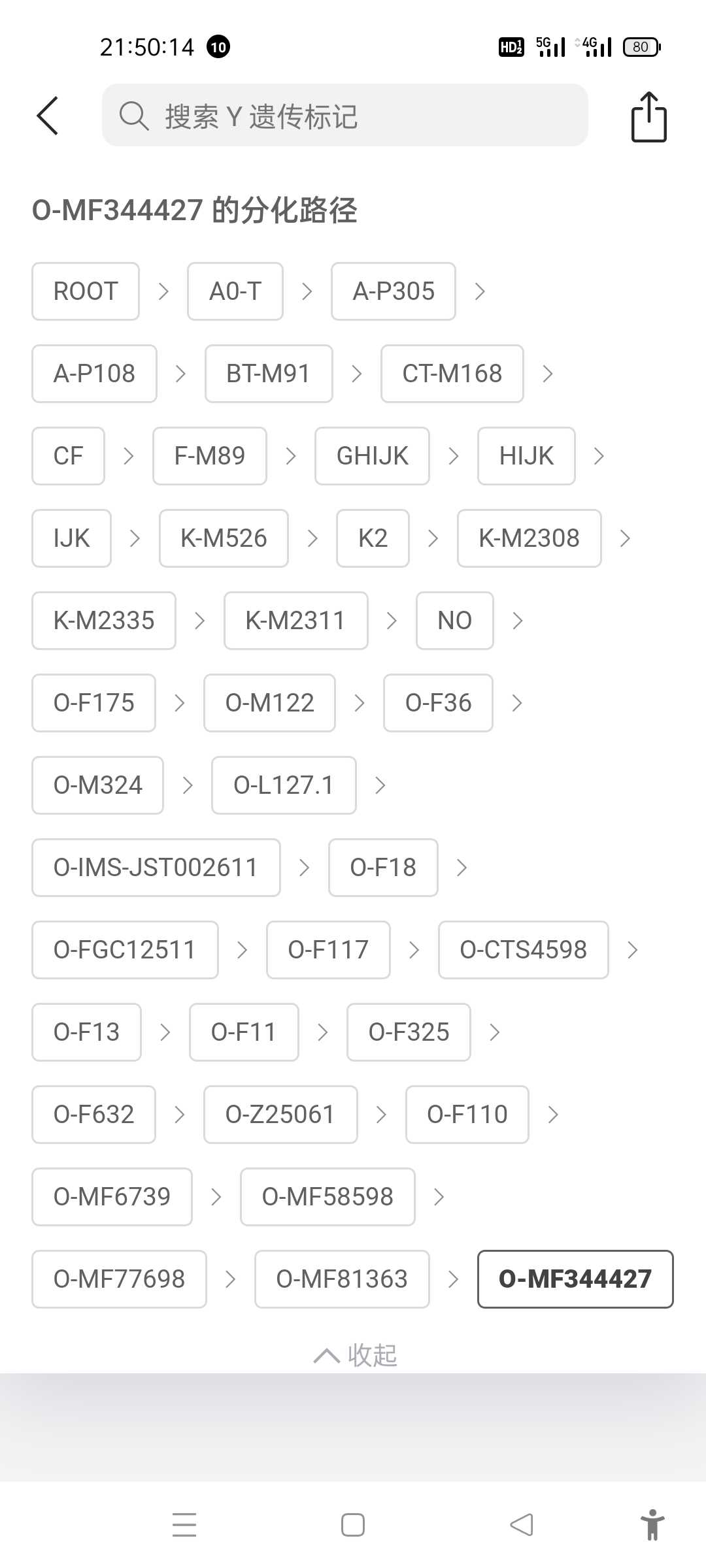Image resolution: width=706 pixels, height=1568 pixels.
Task: Open the K-M2308 node
Action: [x=529, y=538]
